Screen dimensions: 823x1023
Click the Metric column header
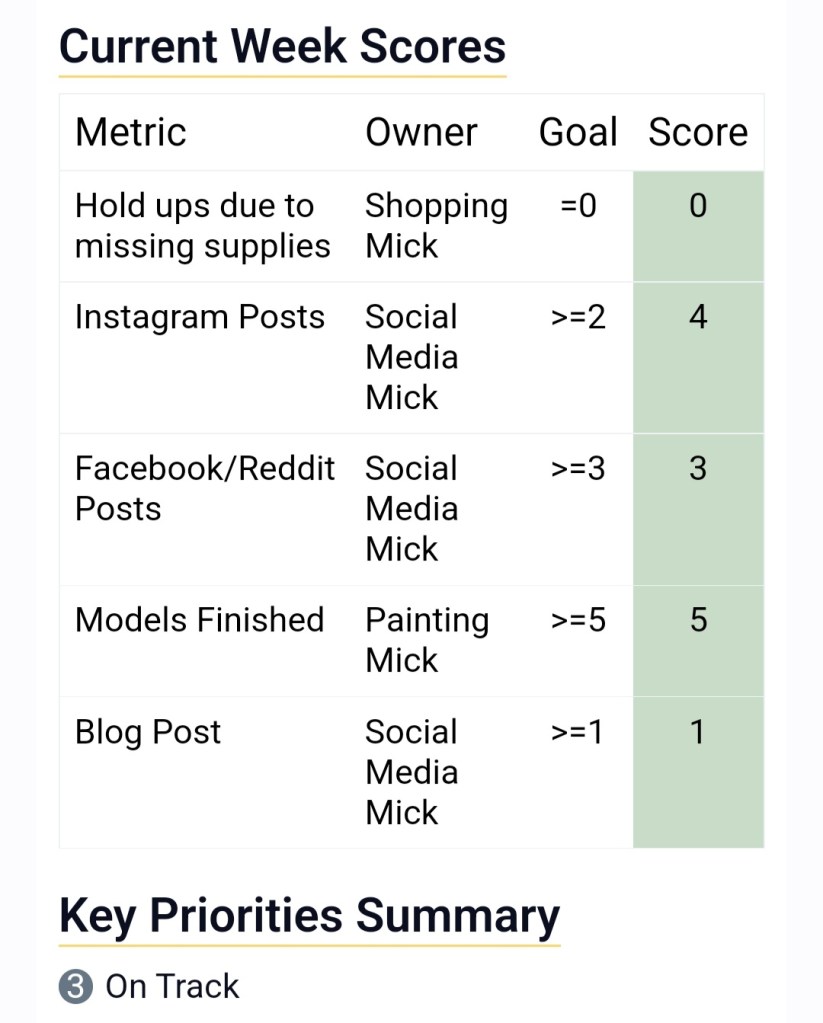point(131,132)
